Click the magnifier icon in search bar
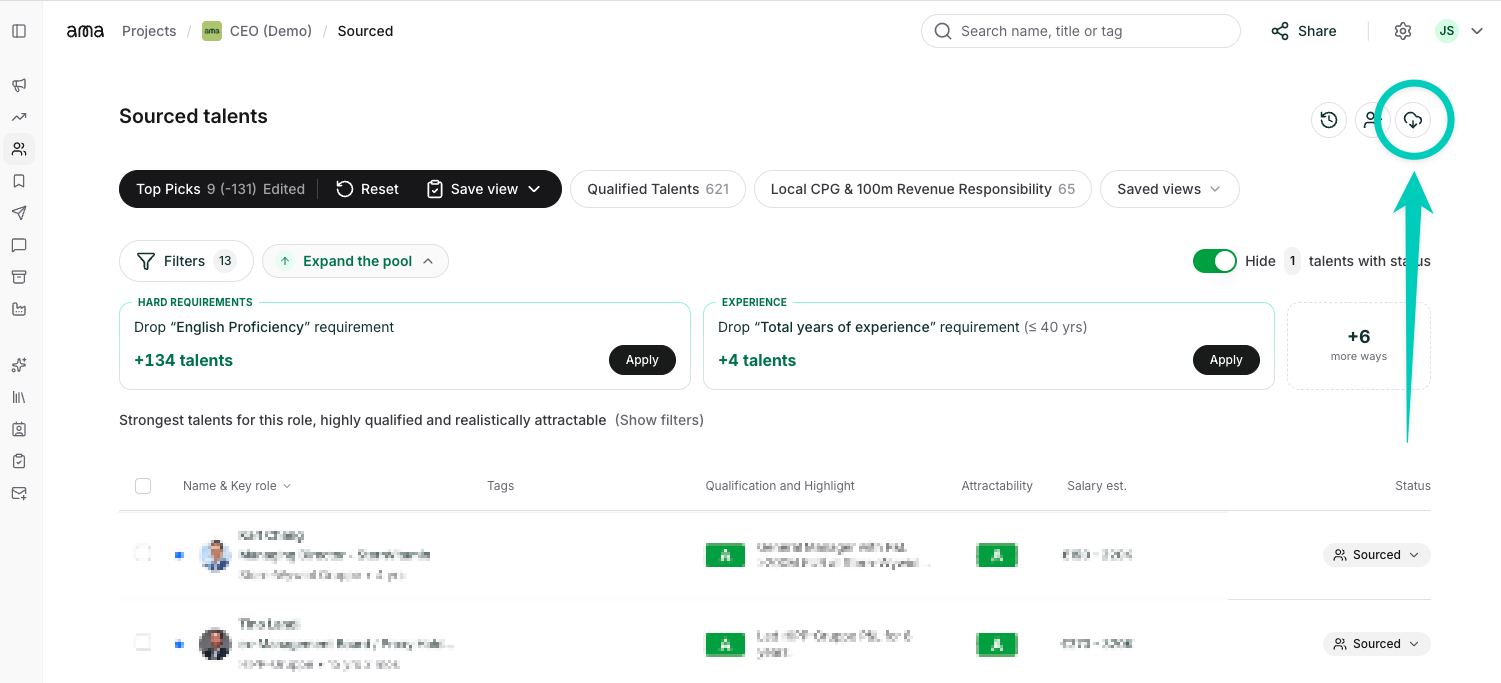 click(x=943, y=31)
